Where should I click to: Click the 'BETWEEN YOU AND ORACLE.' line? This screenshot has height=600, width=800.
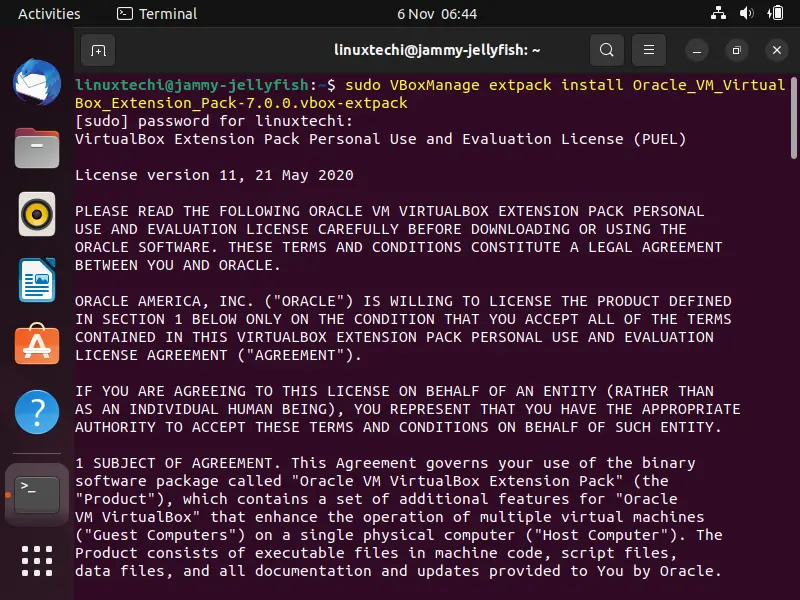tap(178, 265)
